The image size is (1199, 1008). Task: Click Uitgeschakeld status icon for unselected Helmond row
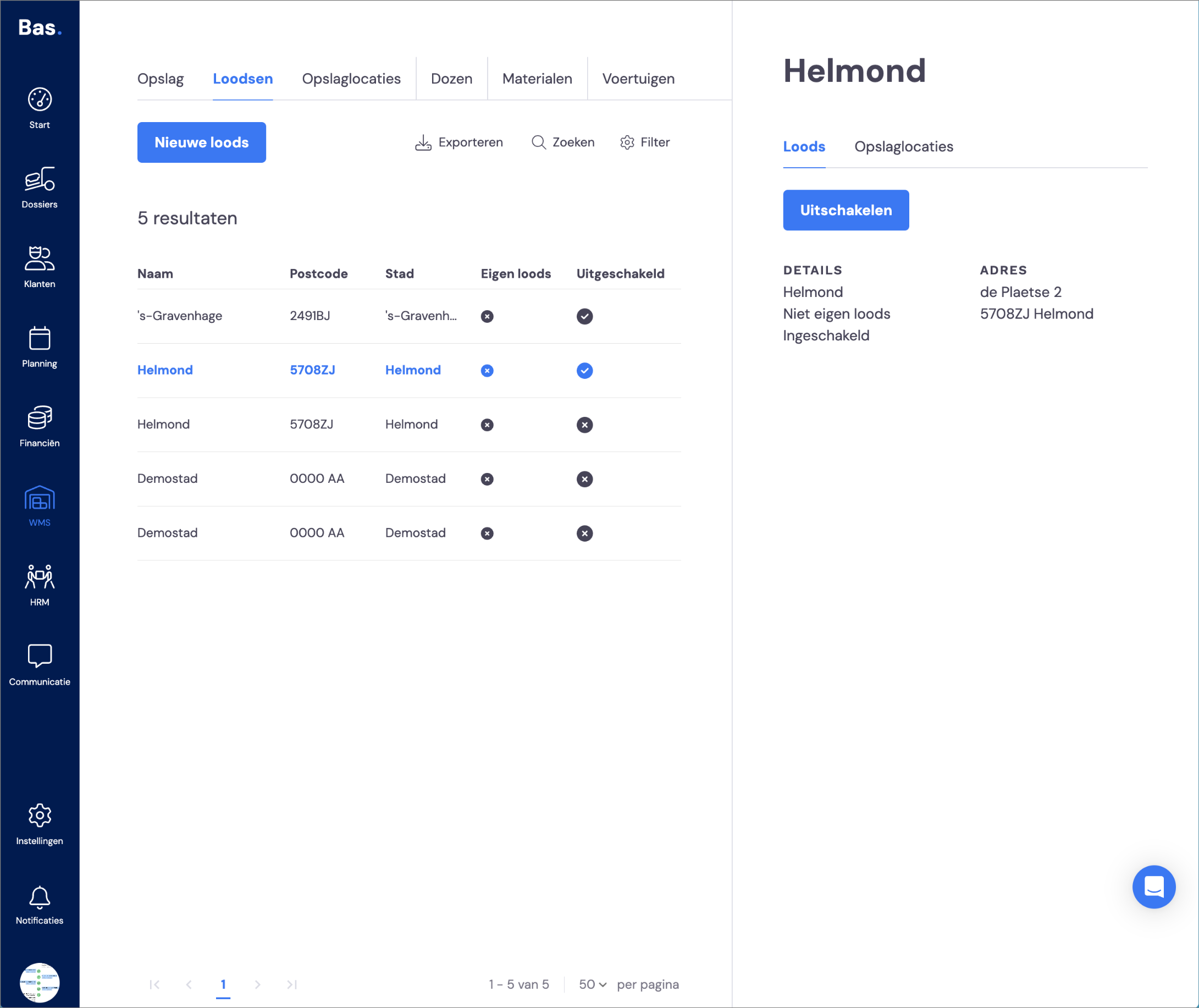584,425
